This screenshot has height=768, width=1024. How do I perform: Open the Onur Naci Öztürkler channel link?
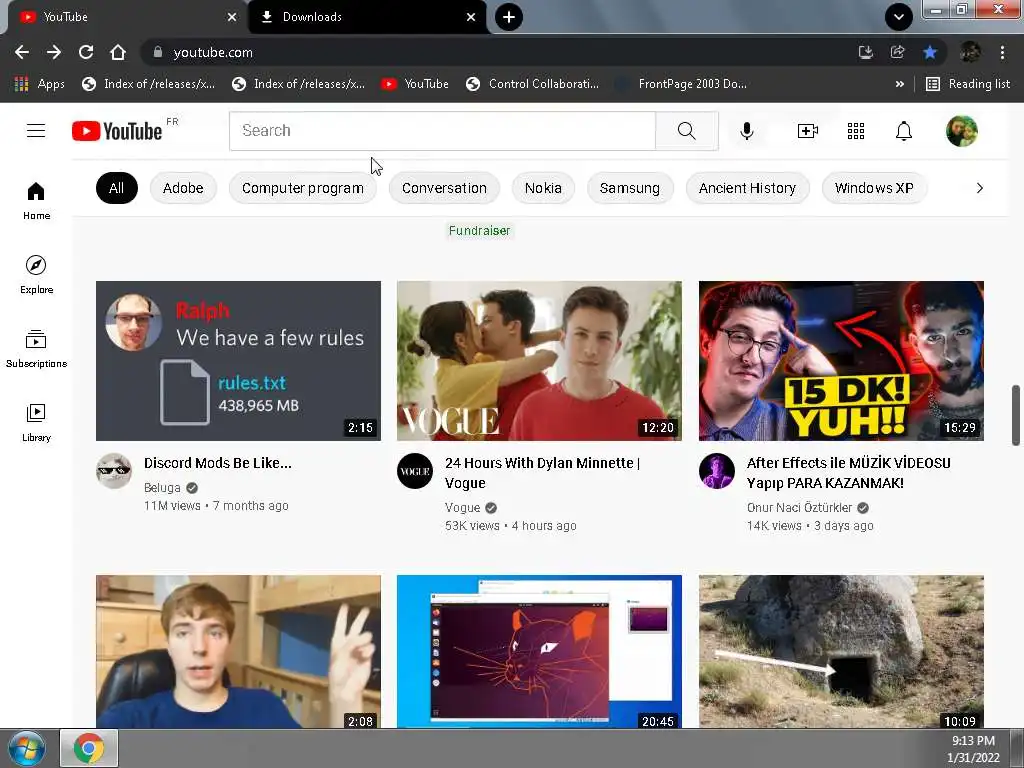(x=799, y=507)
